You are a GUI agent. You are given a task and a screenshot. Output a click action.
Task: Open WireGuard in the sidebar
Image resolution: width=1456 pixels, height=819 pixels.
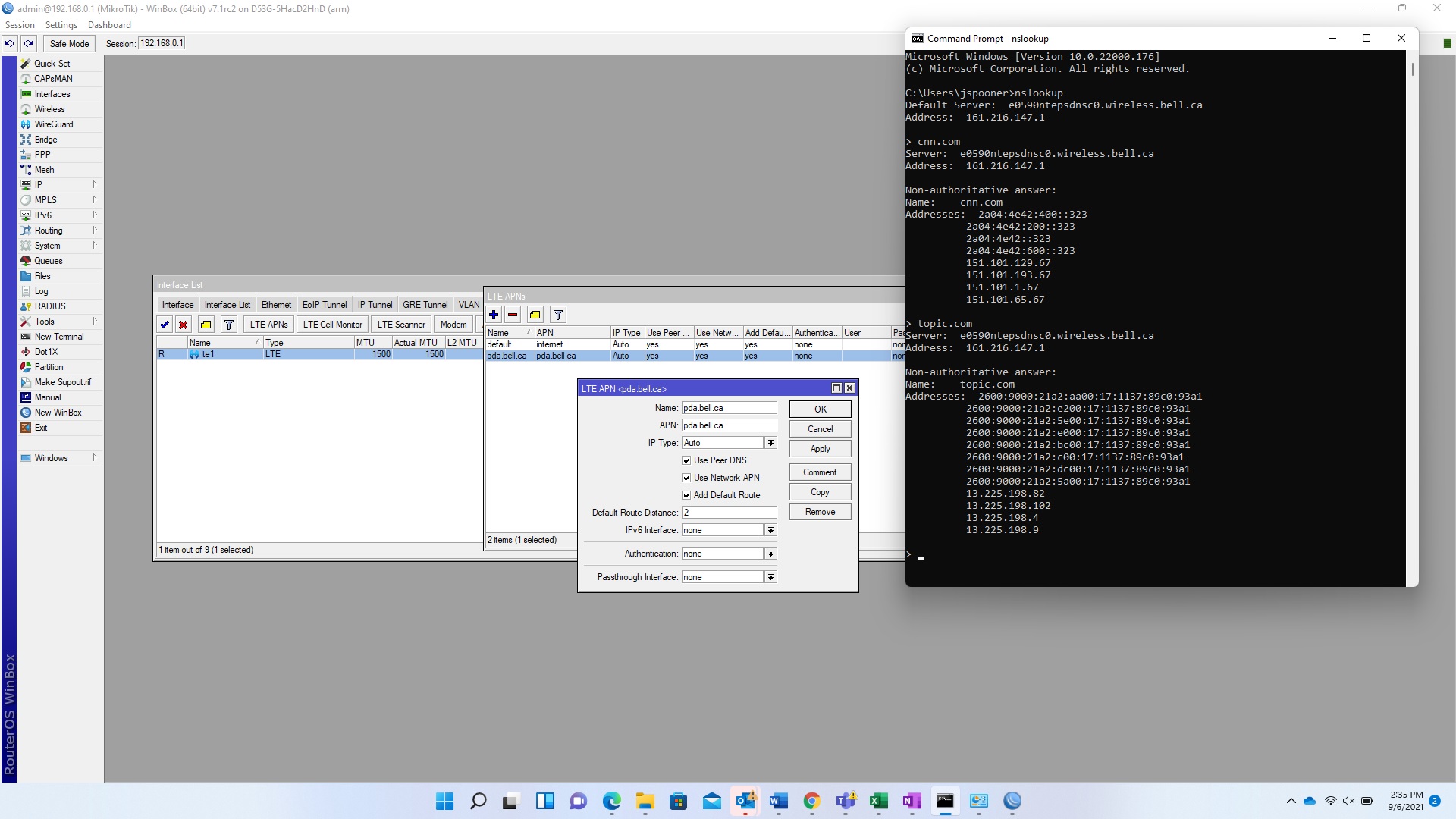(x=54, y=124)
